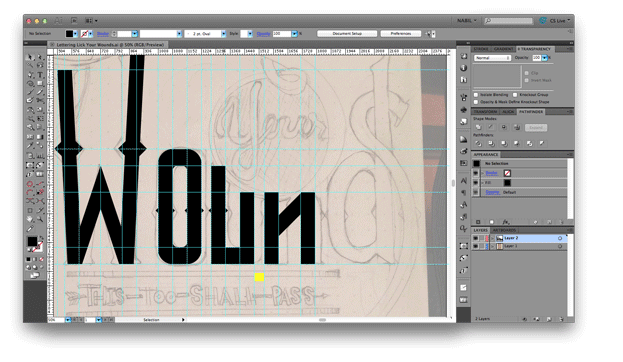Click the Crop pathfinder icon
The width and height of the screenshot is (623, 362).
click(x=517, y=143)
